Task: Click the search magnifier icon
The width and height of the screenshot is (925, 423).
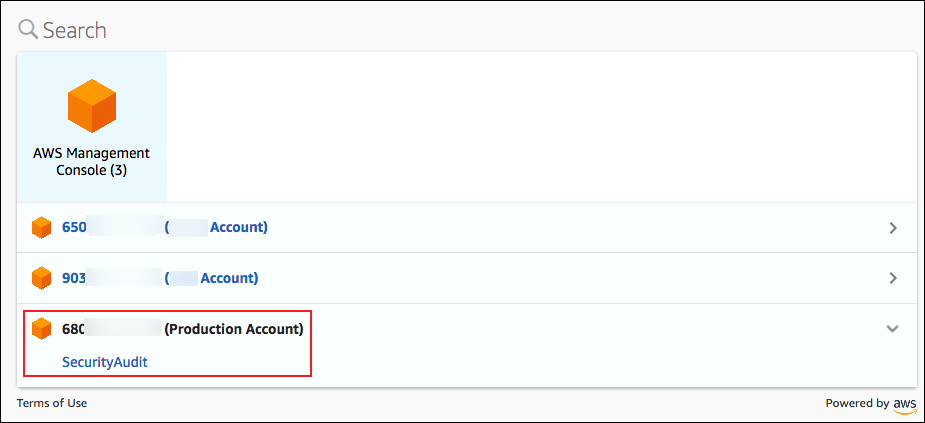Action: point(28,30)
